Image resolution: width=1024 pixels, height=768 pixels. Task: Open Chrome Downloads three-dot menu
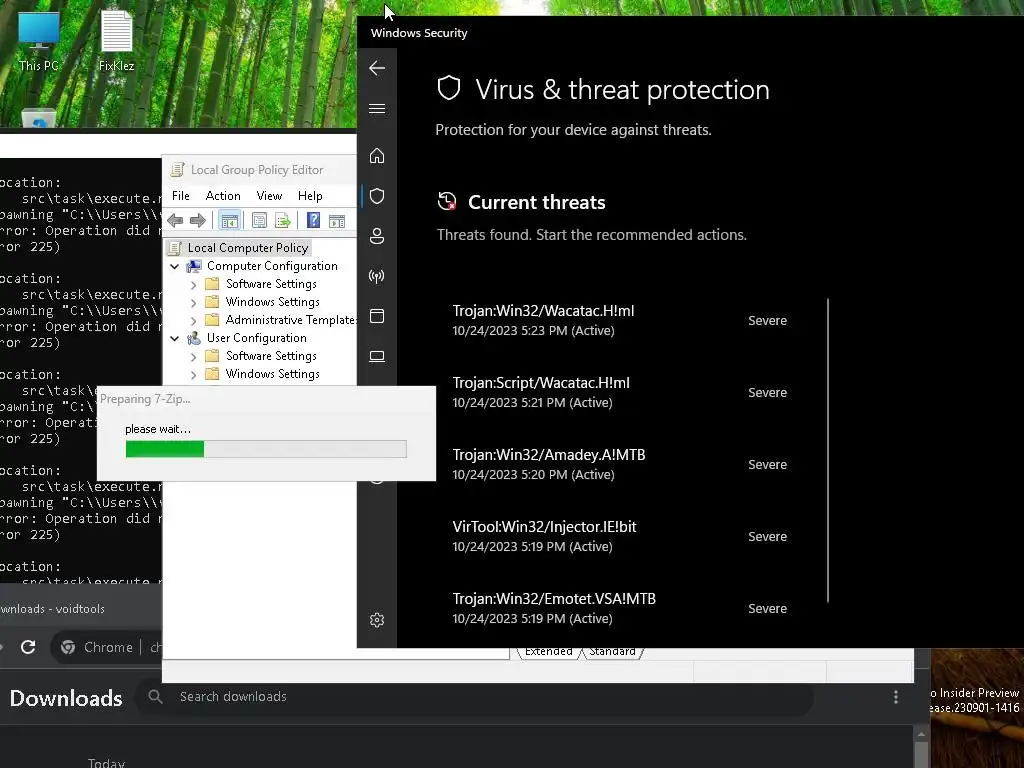click(896, 697)
